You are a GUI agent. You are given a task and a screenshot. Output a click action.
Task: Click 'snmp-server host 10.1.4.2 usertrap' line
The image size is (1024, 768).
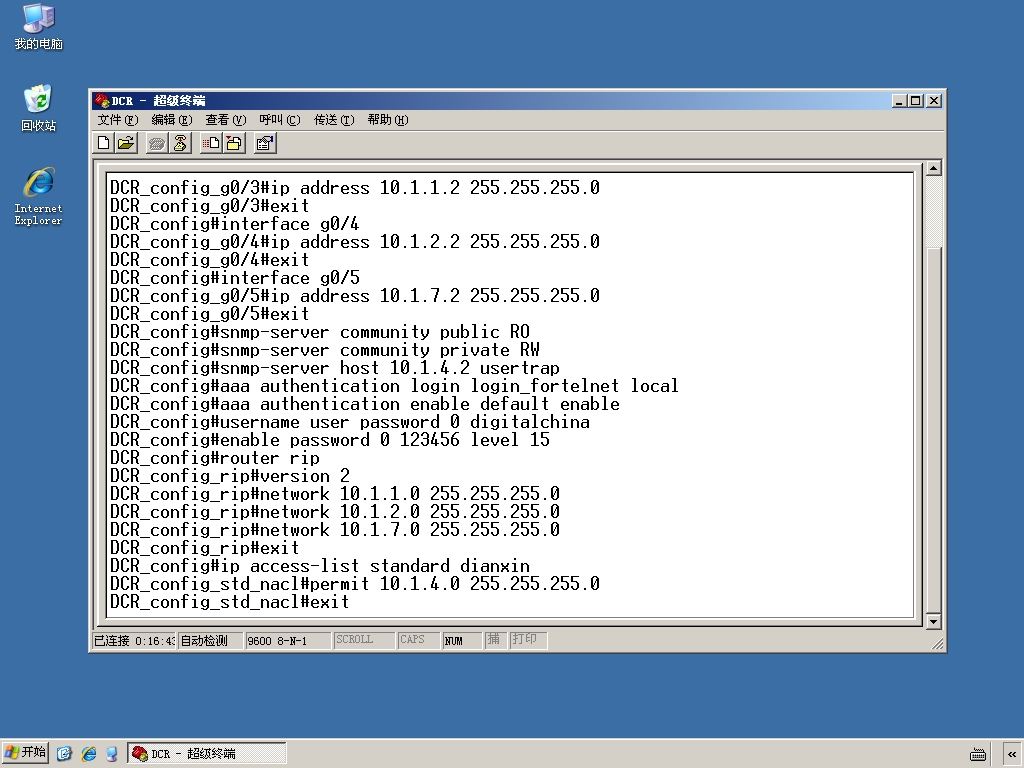[x=335, y=368]
